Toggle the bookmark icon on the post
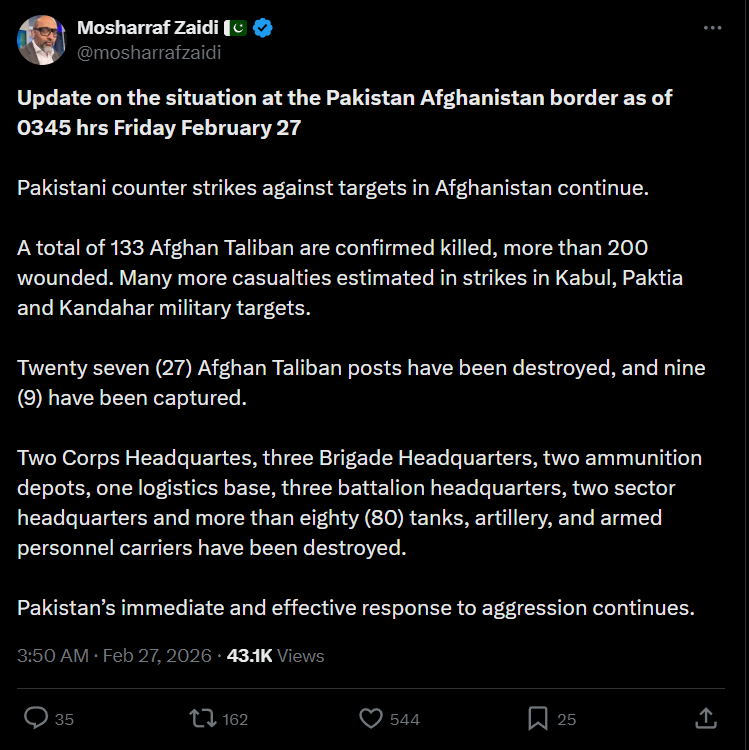 pos(538,718)
